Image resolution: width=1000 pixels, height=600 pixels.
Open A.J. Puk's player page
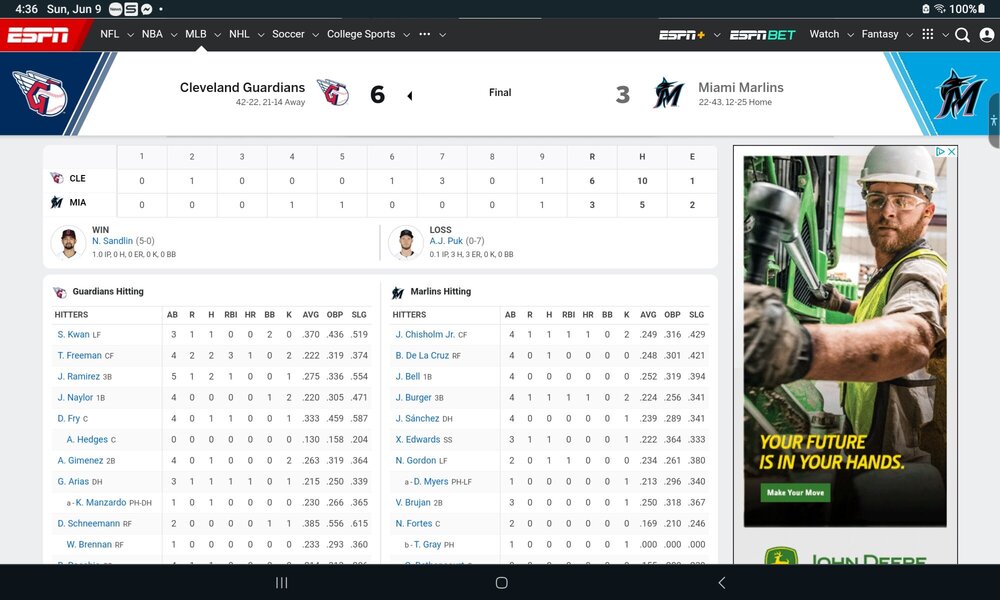446,241
